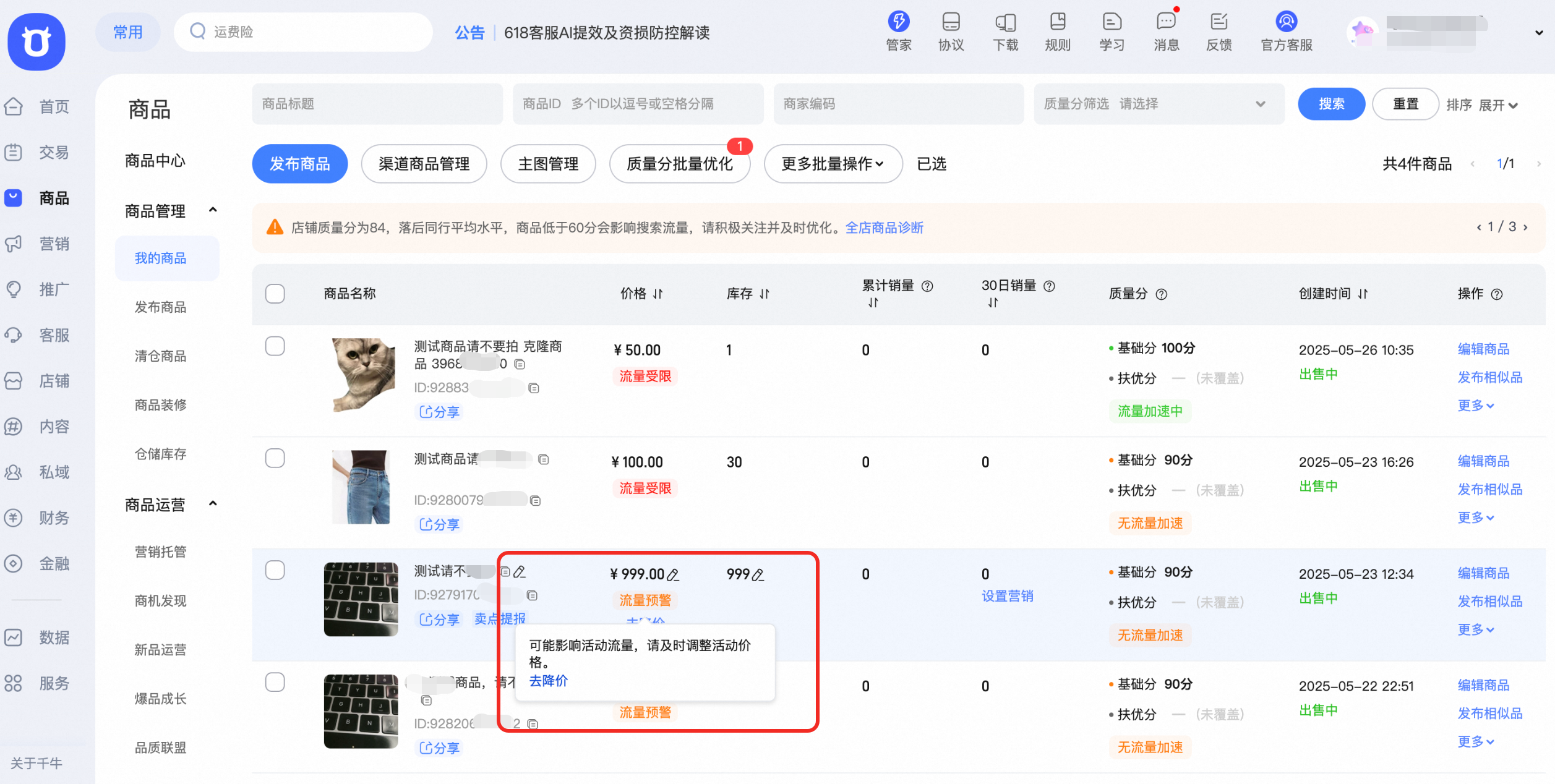
Task: Open 店铺 in left sidebar
Action: coord(37,381)
